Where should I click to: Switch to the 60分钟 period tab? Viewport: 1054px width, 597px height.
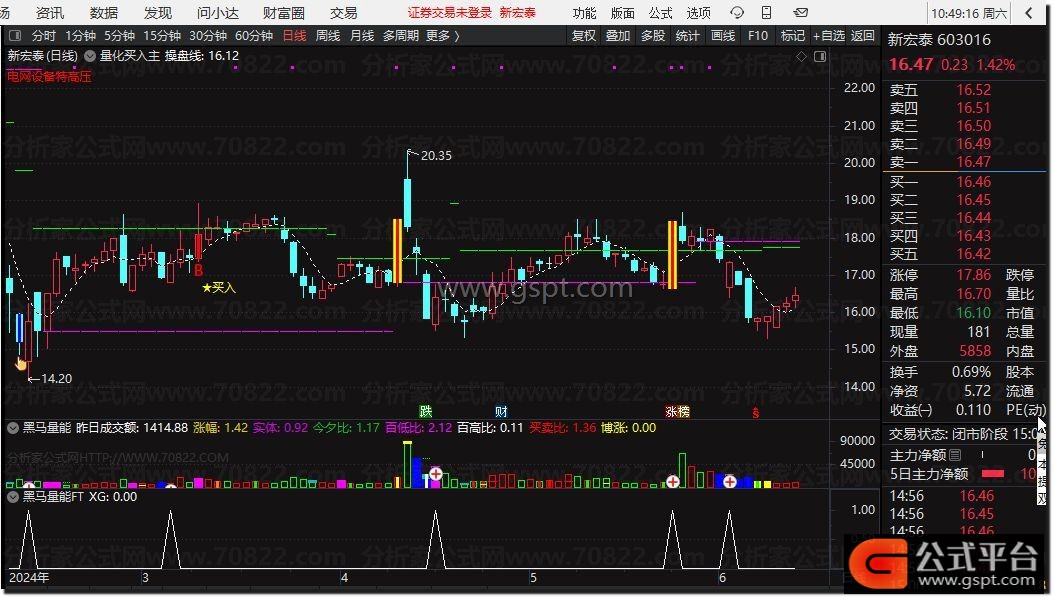(x=254, y=36)
